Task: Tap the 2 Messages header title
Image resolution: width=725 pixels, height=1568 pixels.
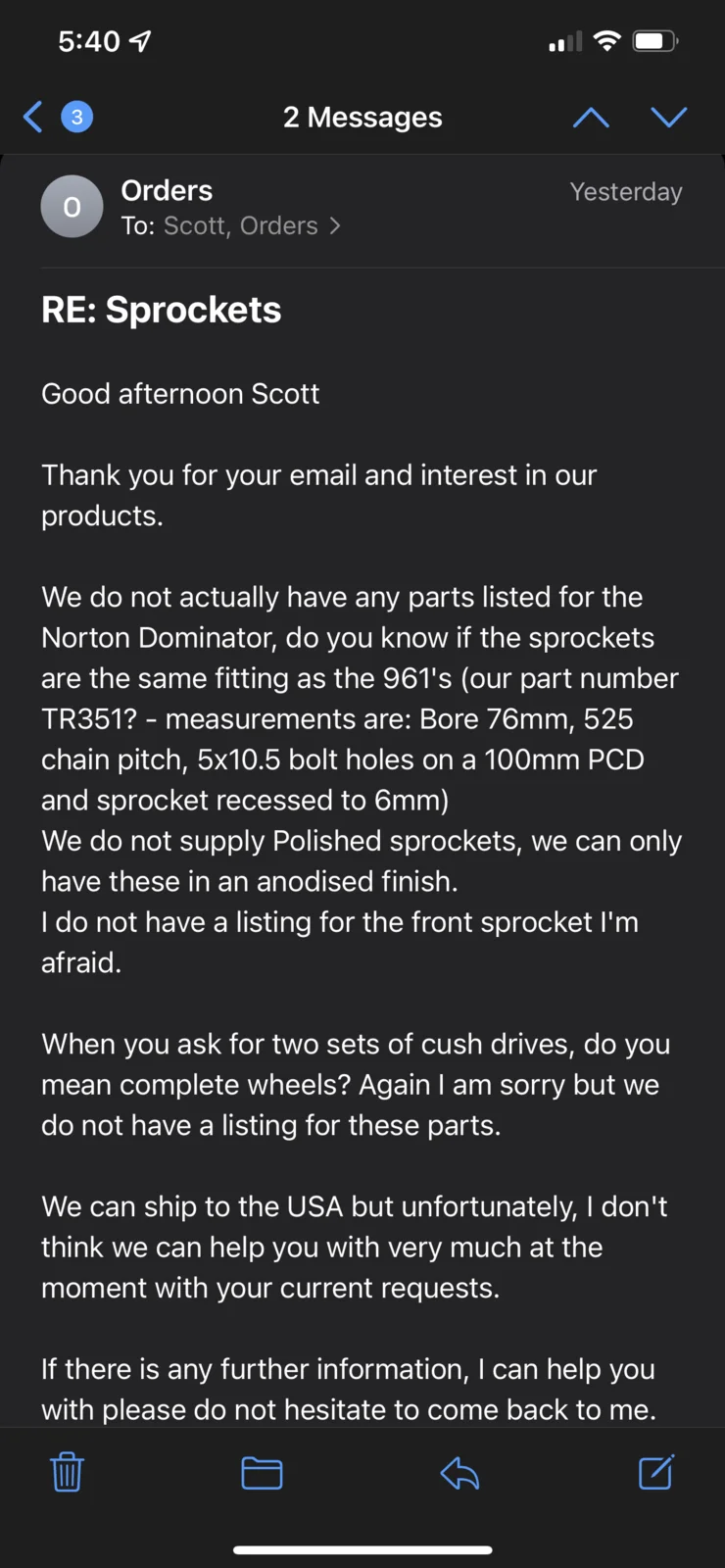Action: (362, 118)
